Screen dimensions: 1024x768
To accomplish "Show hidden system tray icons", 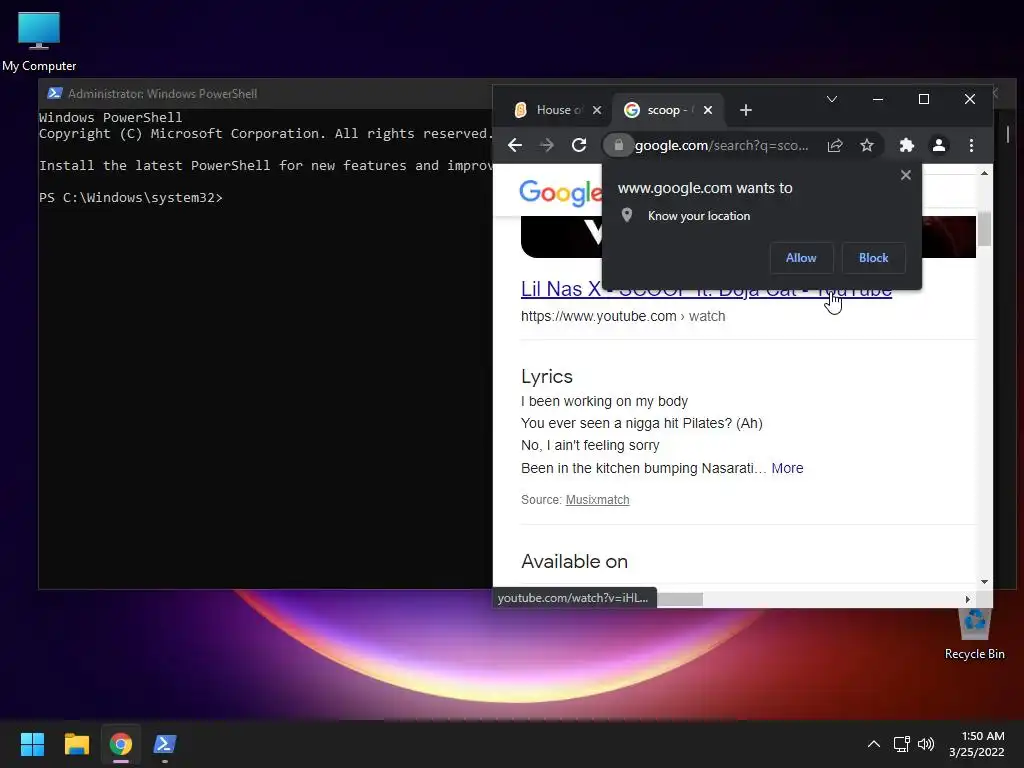I will (873, 744).
